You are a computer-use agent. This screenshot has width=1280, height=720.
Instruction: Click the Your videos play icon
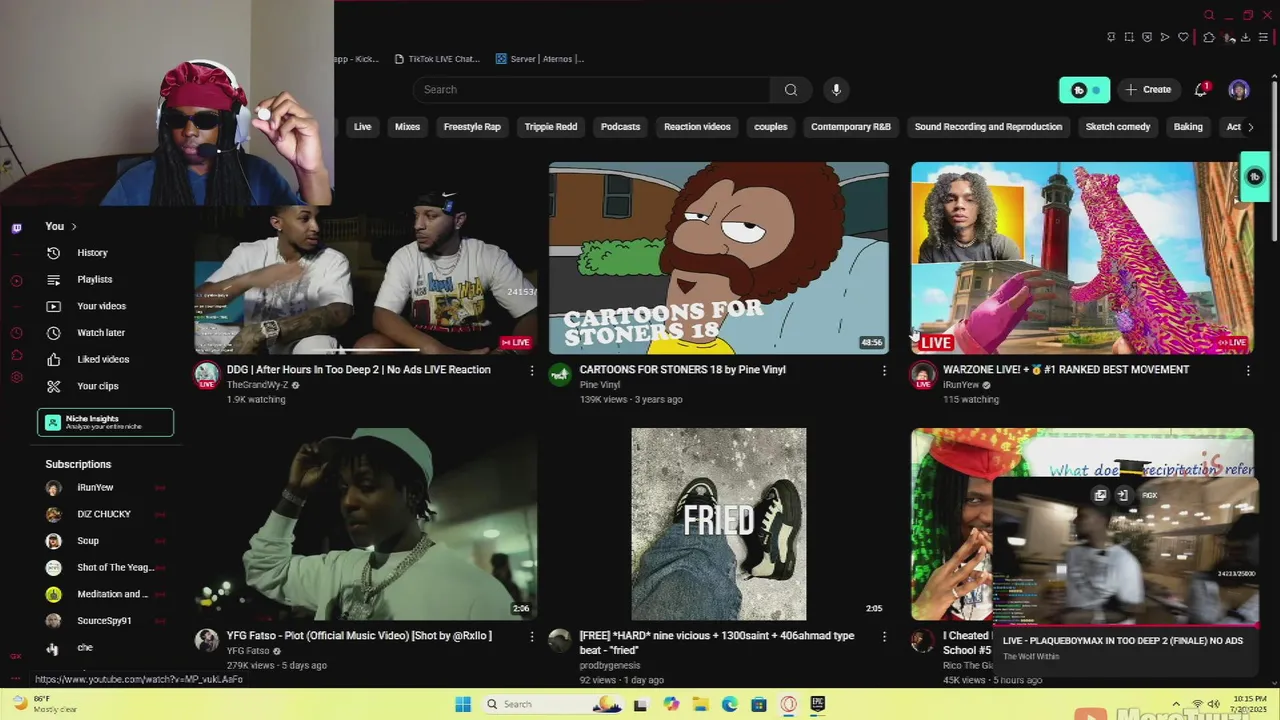(54, 306)
